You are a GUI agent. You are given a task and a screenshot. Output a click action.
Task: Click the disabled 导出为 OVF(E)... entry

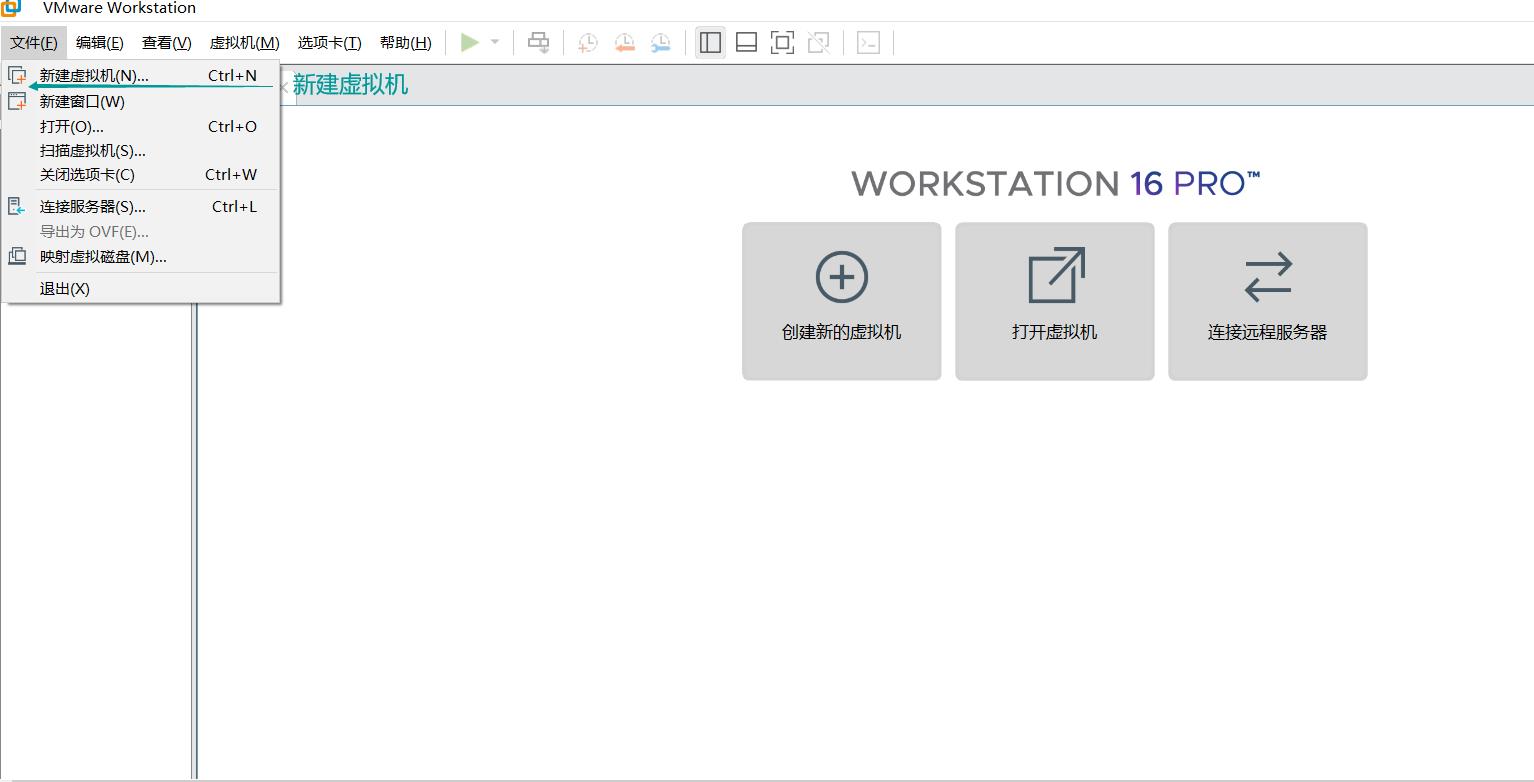[x=141, y=231]
